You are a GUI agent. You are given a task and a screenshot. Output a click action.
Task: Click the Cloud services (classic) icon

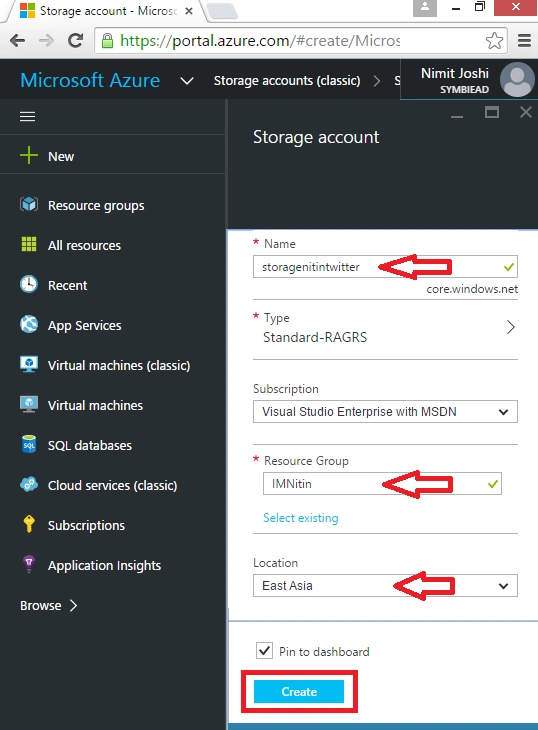[29, 484]
